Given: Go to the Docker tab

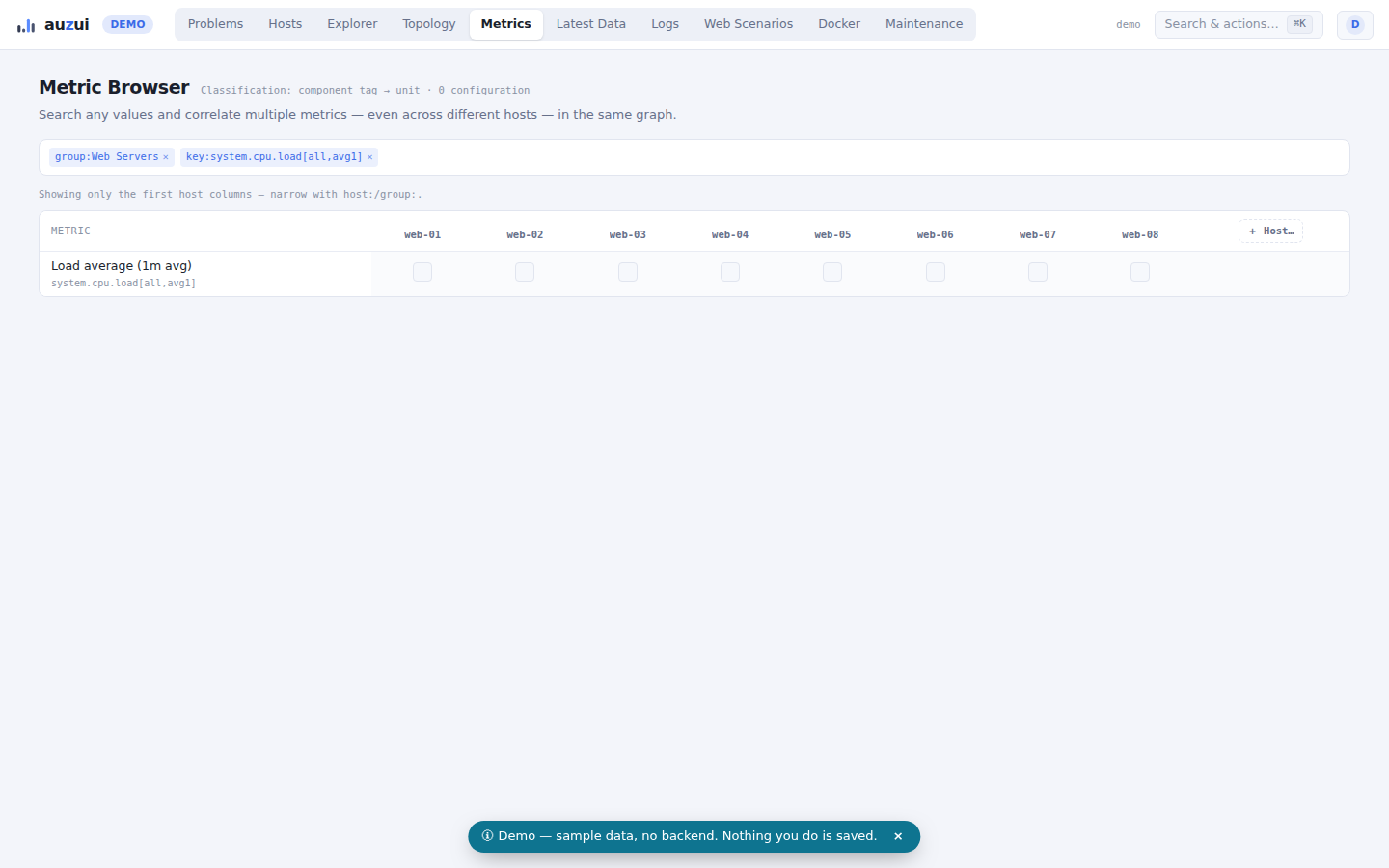Looking at the screenshot, I should coord(839,24).
